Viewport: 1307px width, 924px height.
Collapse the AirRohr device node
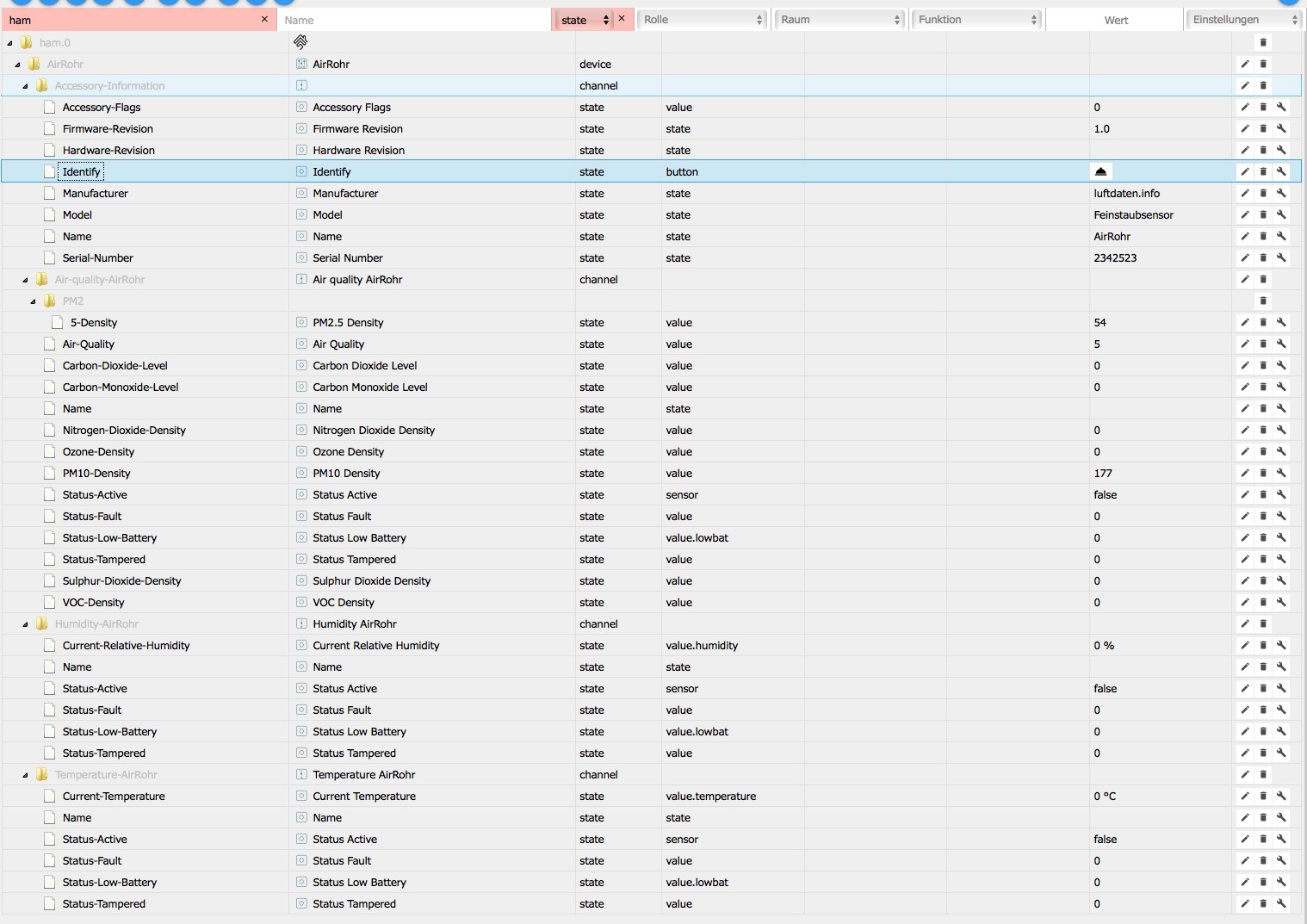point(17,64)
